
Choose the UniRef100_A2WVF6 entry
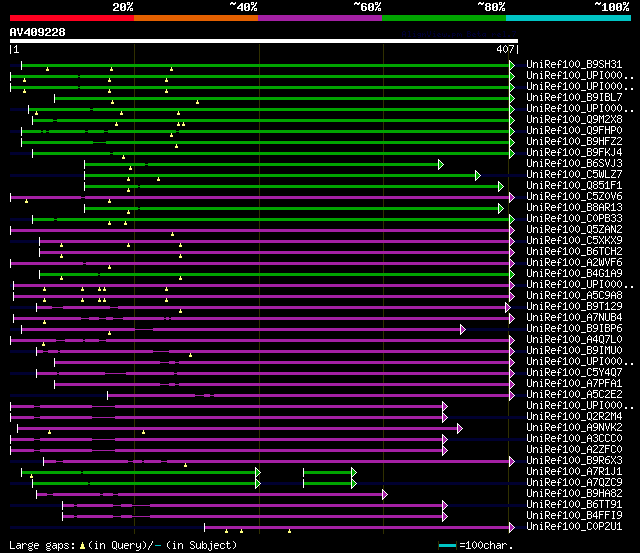[x=574, y=263]
